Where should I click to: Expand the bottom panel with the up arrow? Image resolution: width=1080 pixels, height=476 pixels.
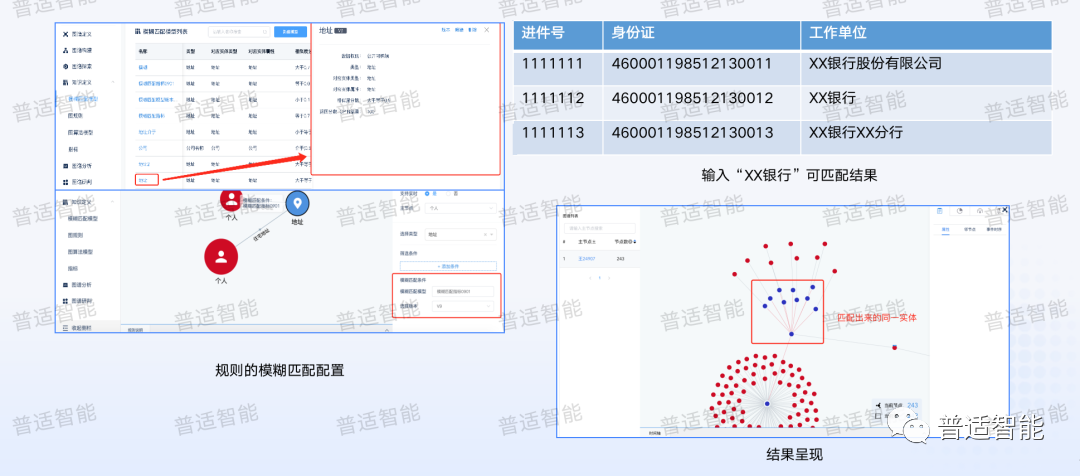click(387, 330)
